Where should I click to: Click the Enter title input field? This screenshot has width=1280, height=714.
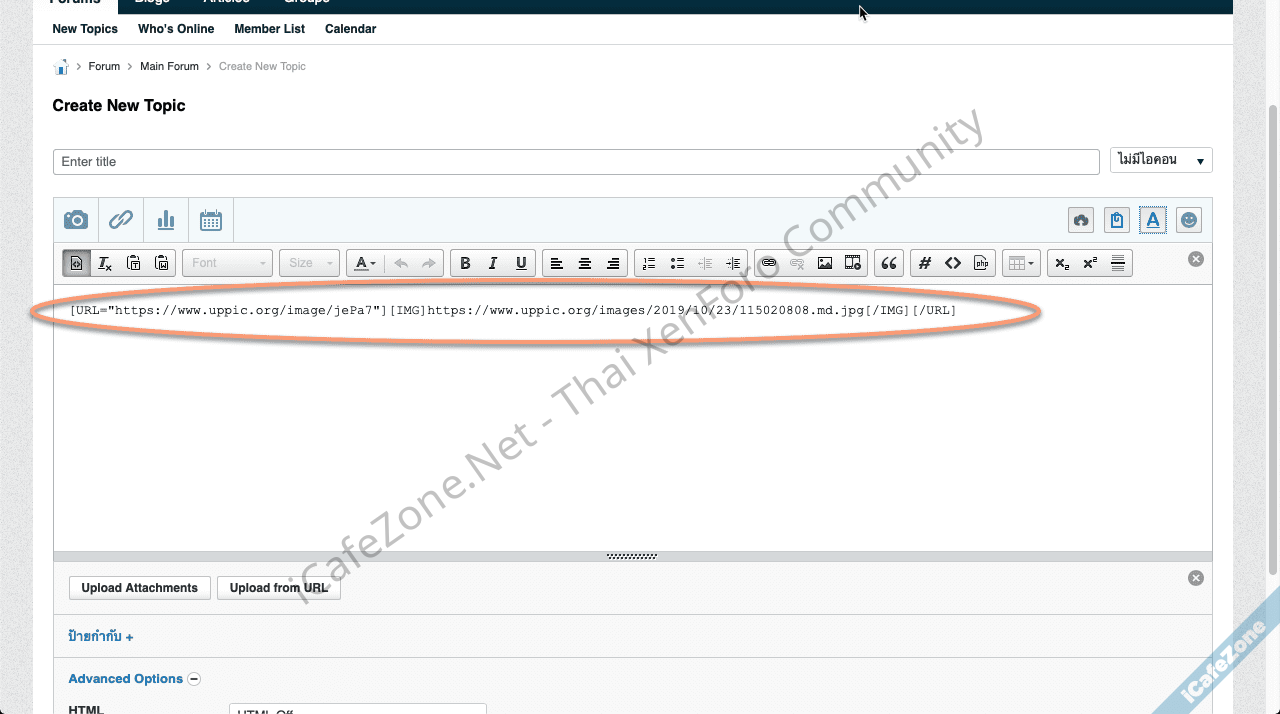[x=575, y=162]
